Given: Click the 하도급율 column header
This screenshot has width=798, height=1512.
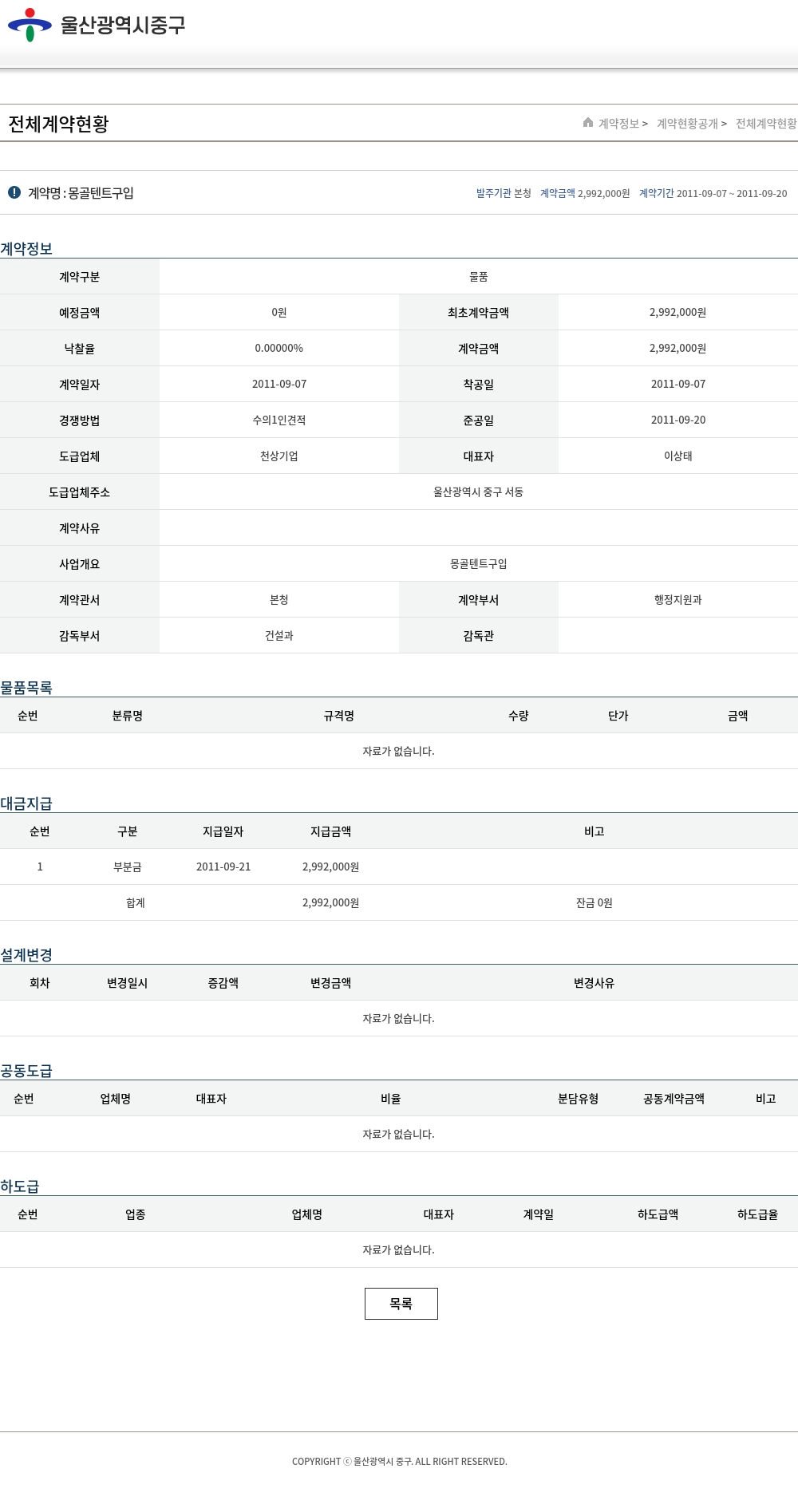Looking at the screenshot, I should [x=758, y=1214].
